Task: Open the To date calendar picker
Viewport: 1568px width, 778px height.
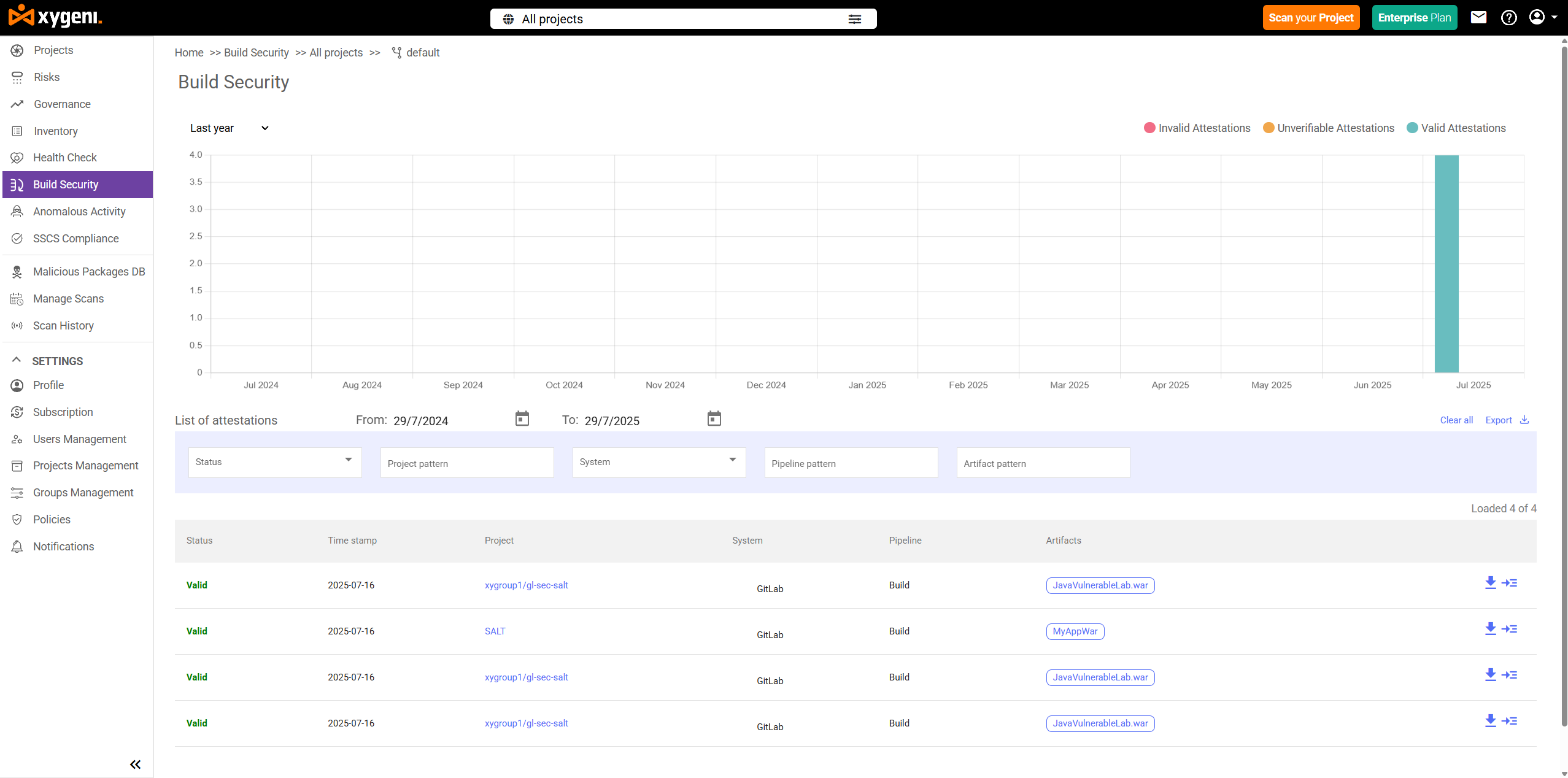Action: [x=714, y=419]
